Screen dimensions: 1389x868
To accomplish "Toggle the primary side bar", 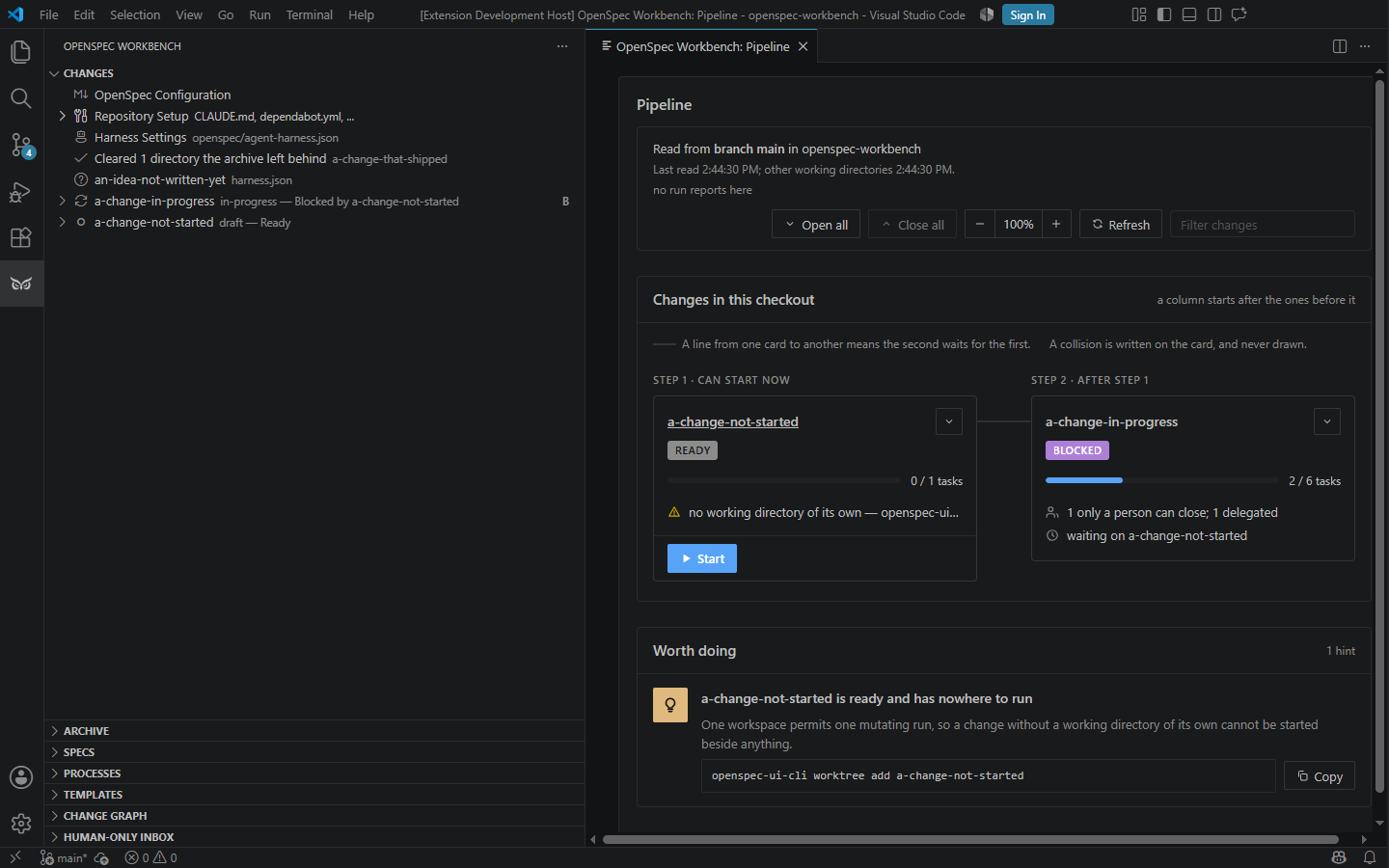I will pyautogui.click(x=1164, y=14).
